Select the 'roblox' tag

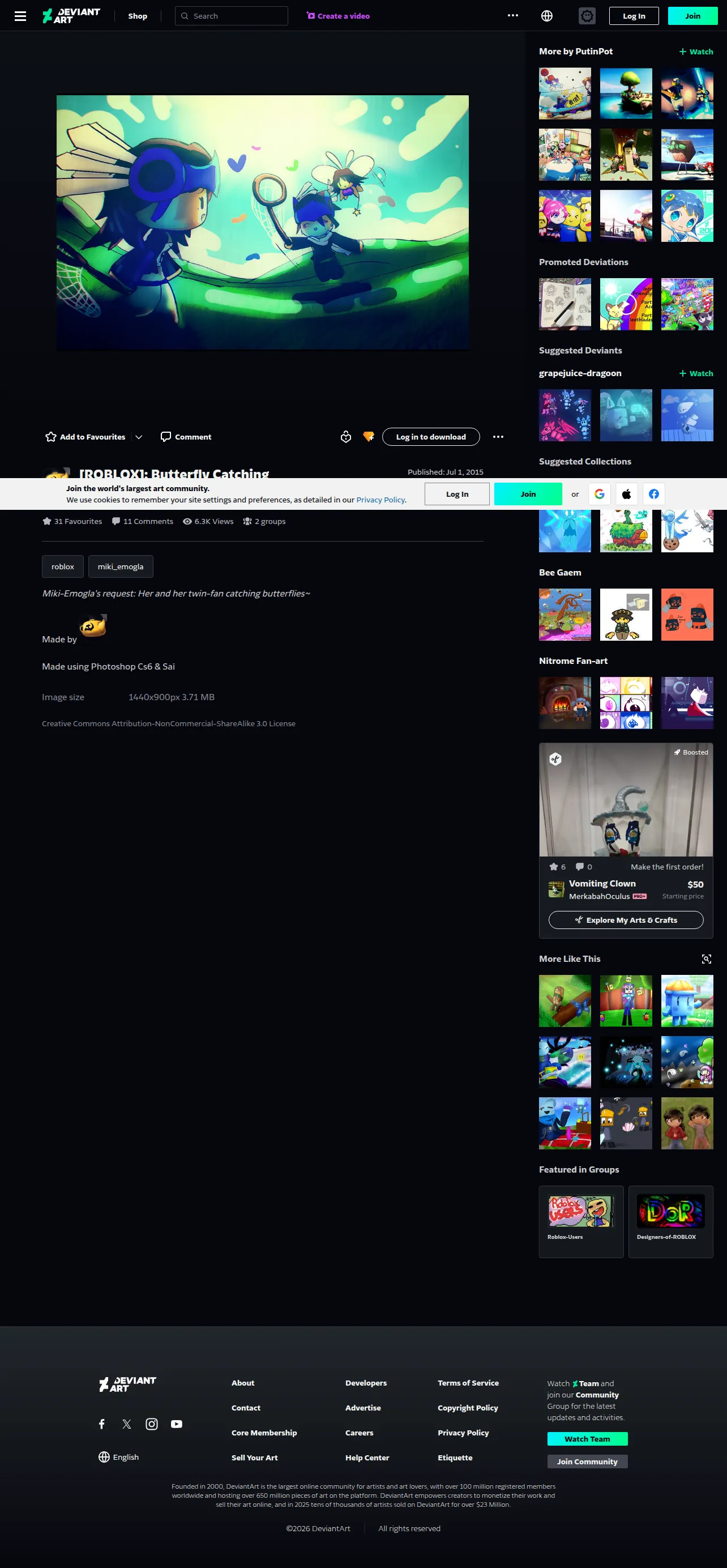[x=63, y=566]
